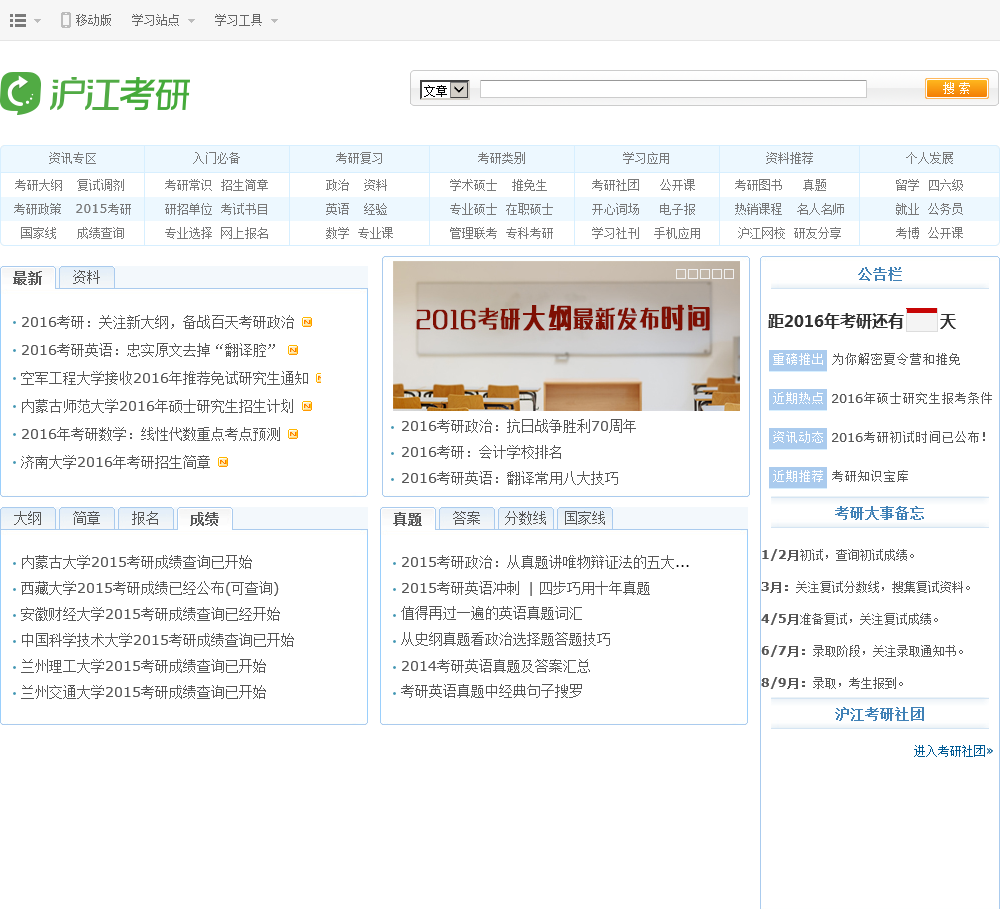Click the 沪江考研 logo

pyautogui.click(x=95, y=94)
